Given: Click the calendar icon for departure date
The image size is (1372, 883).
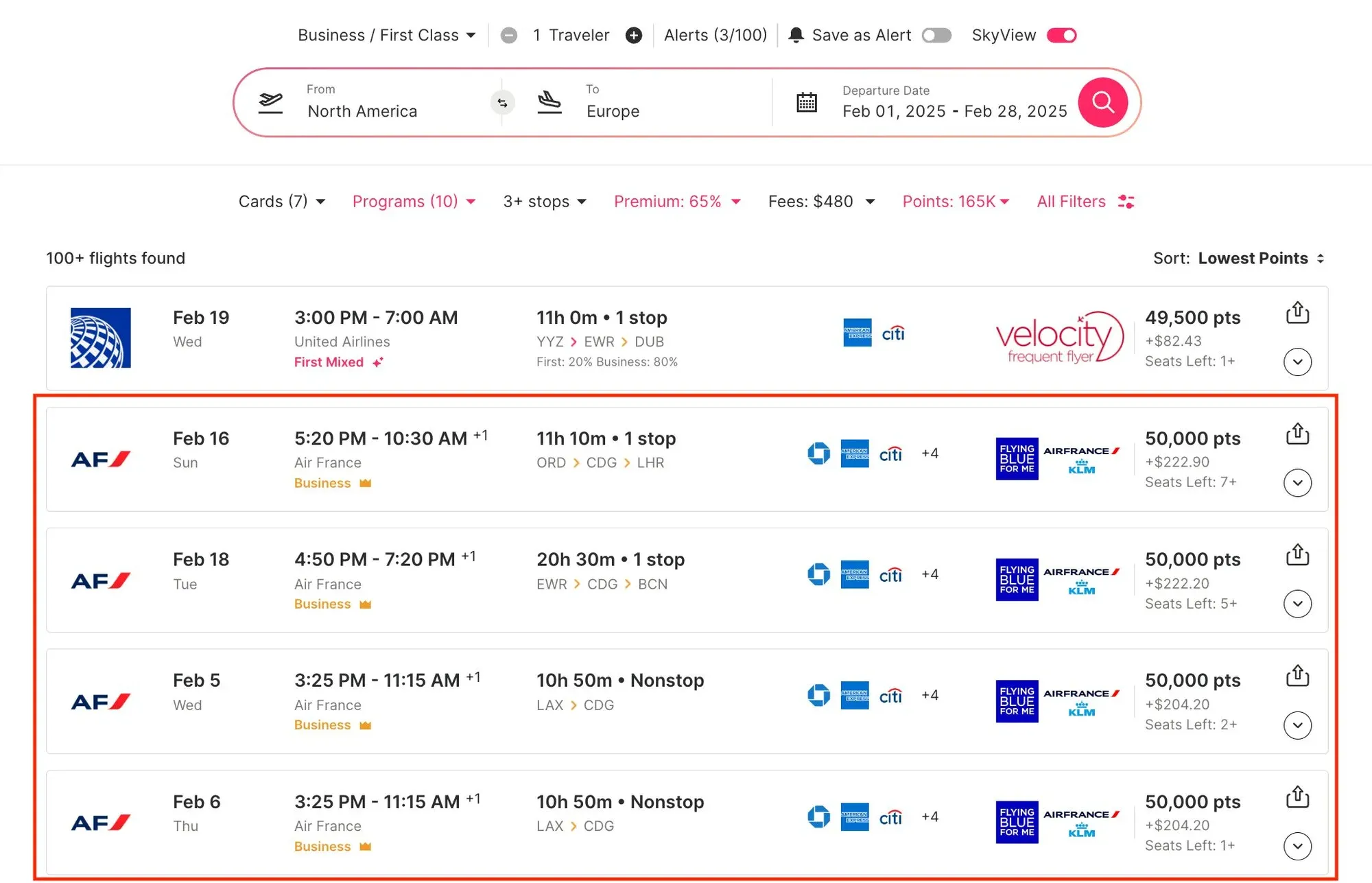Looking at the screenshot, I should click(x=806, y=103).
